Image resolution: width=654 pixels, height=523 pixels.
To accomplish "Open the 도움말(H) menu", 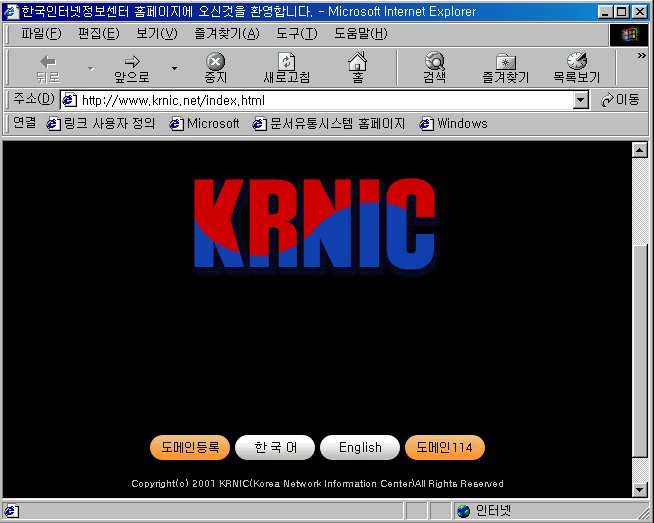I will 361,33.
